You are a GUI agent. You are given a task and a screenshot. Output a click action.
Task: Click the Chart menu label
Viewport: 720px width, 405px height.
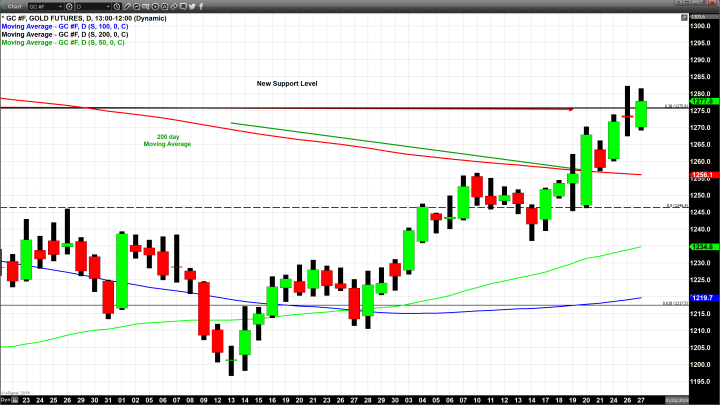13,6
